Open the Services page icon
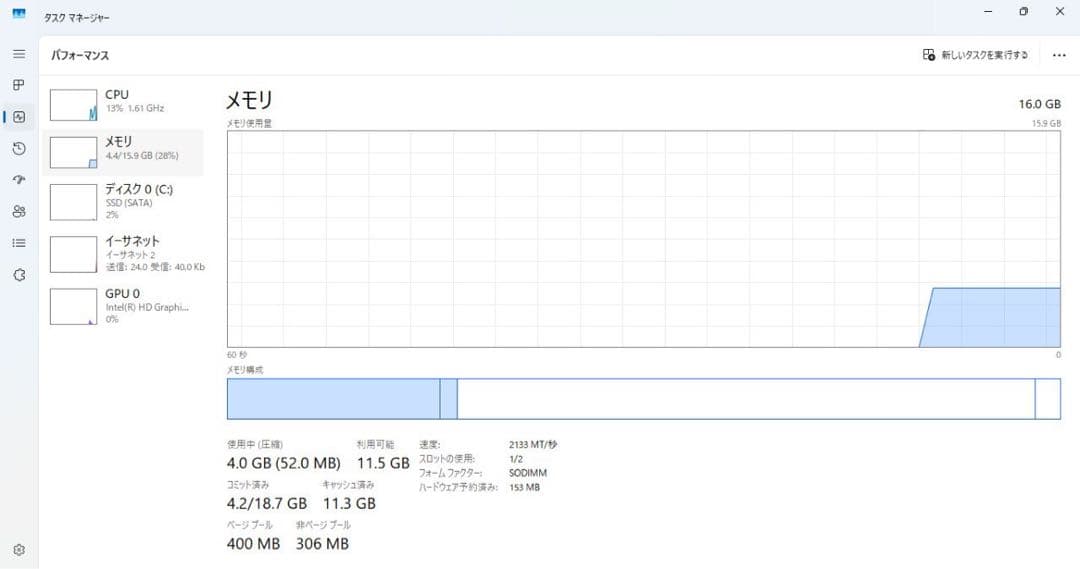This screenshot has height=569, width=1080. pyautogui.click(x=19, y=275)
